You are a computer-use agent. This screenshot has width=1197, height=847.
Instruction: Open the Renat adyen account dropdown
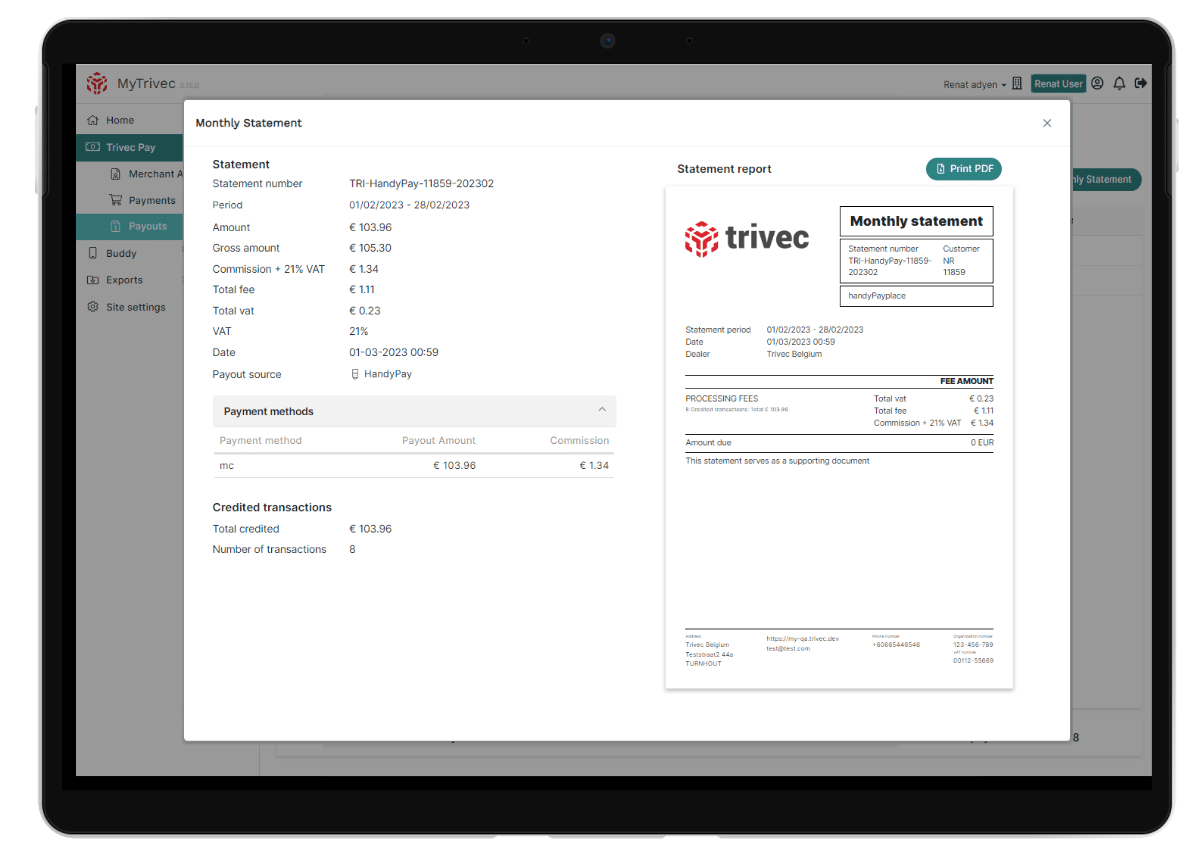point(975,85)
